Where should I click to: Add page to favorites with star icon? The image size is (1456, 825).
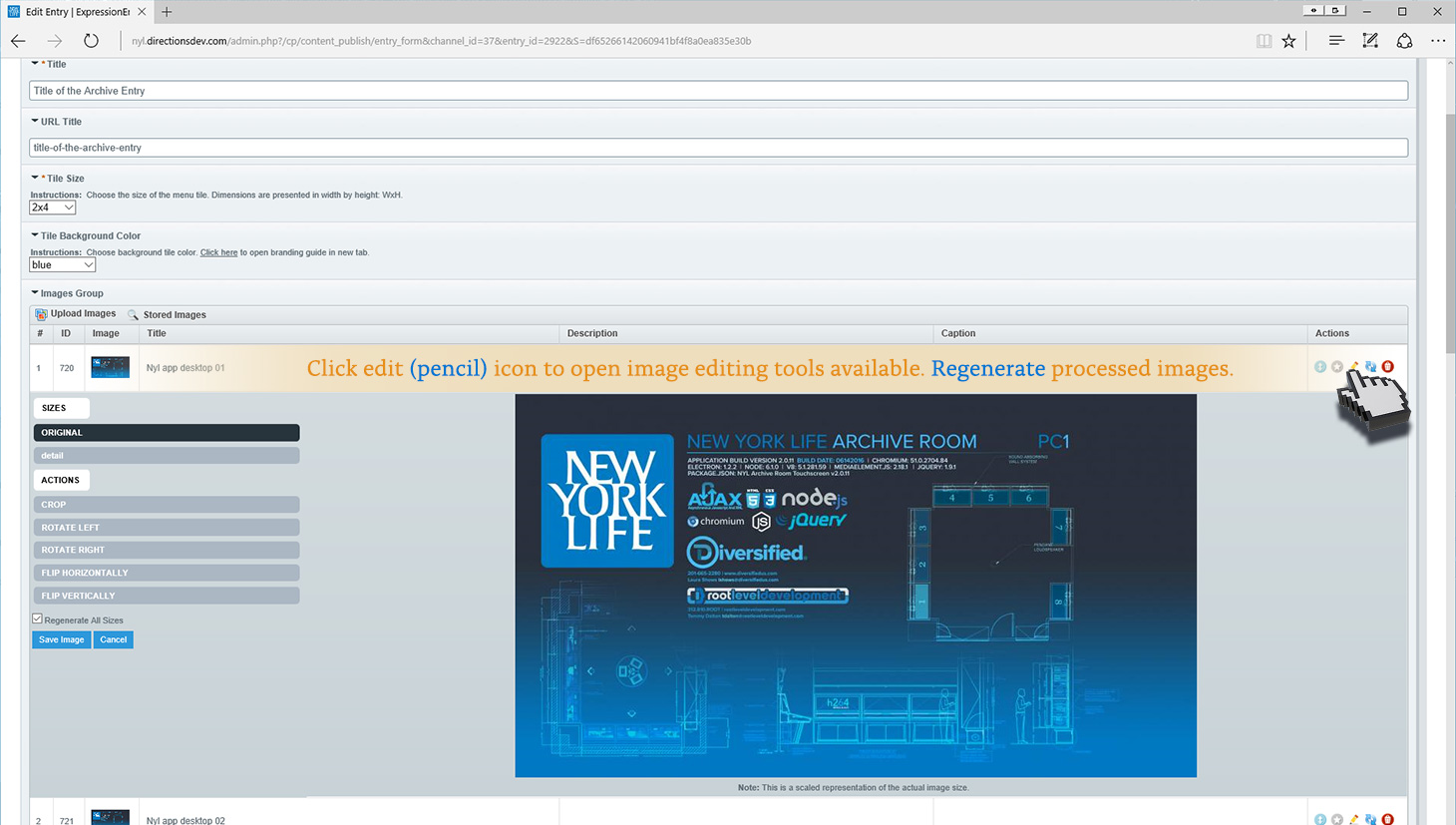1289,41
